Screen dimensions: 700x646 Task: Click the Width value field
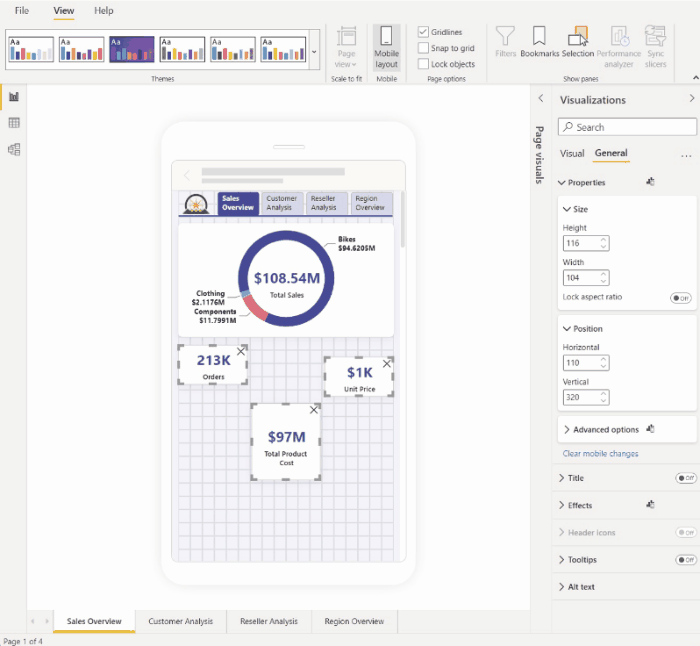pyautogui.click(x=585, y=278)
